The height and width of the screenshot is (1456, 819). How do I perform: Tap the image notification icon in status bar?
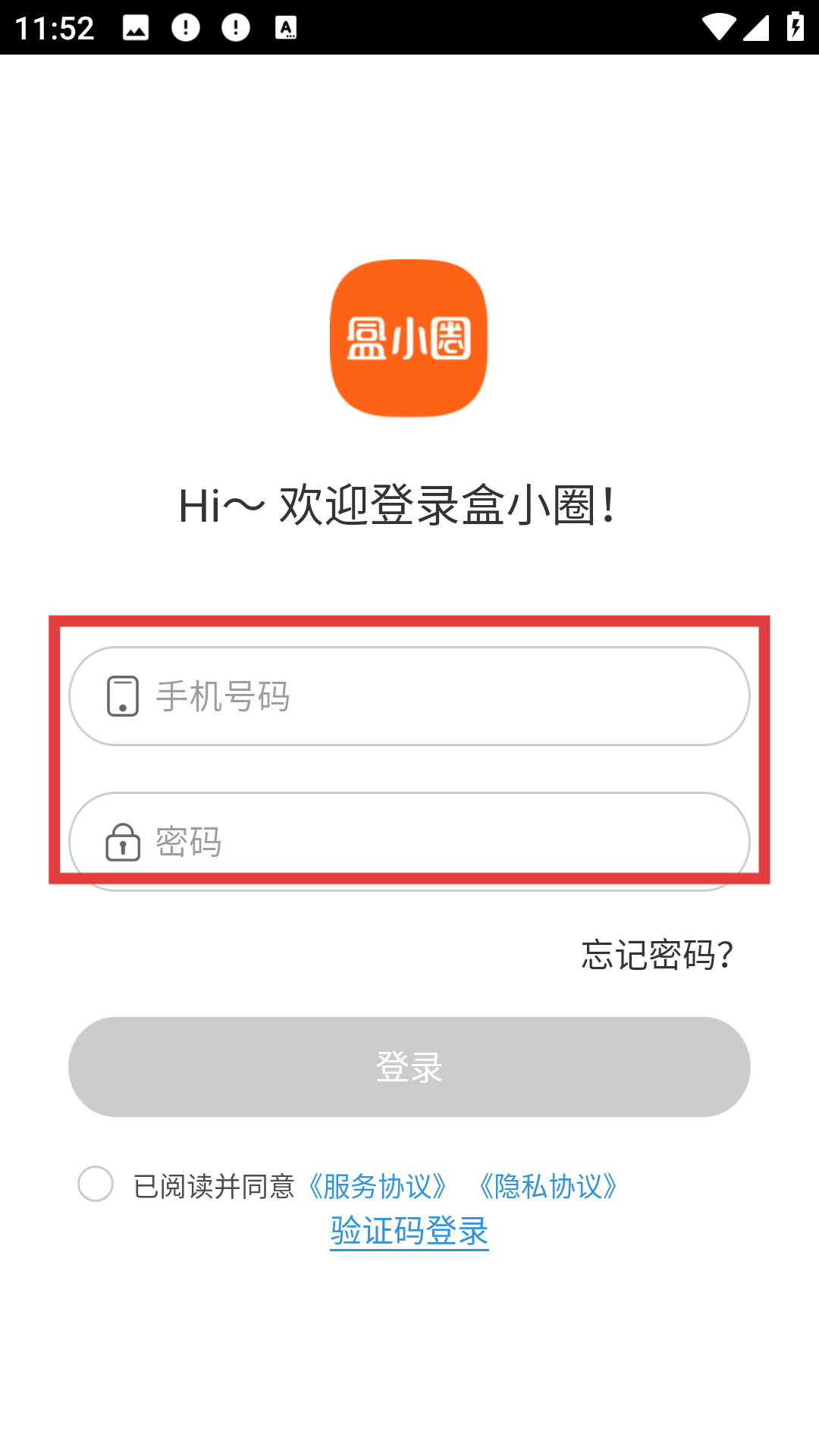(136, 28)
